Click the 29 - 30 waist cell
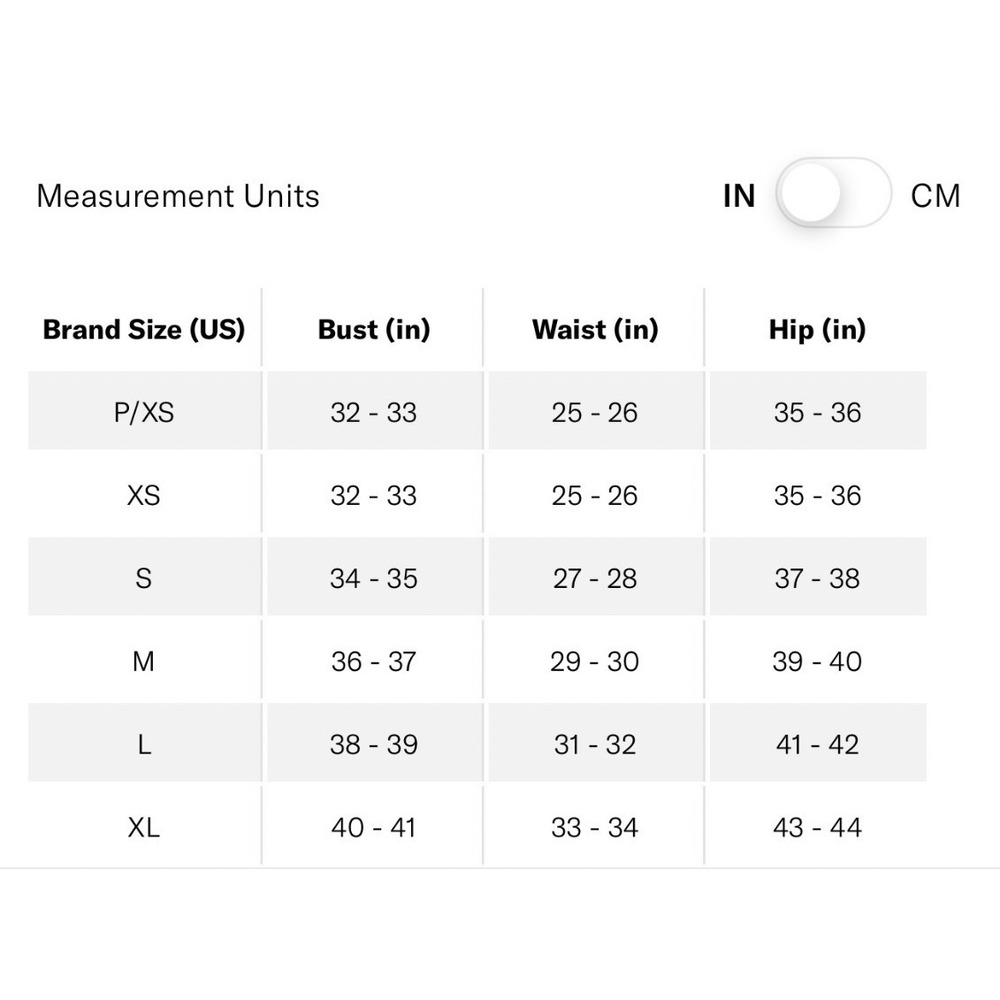Image resolution: width=1000 pixels, height=1000 pixels. click(x=595, y=661)
